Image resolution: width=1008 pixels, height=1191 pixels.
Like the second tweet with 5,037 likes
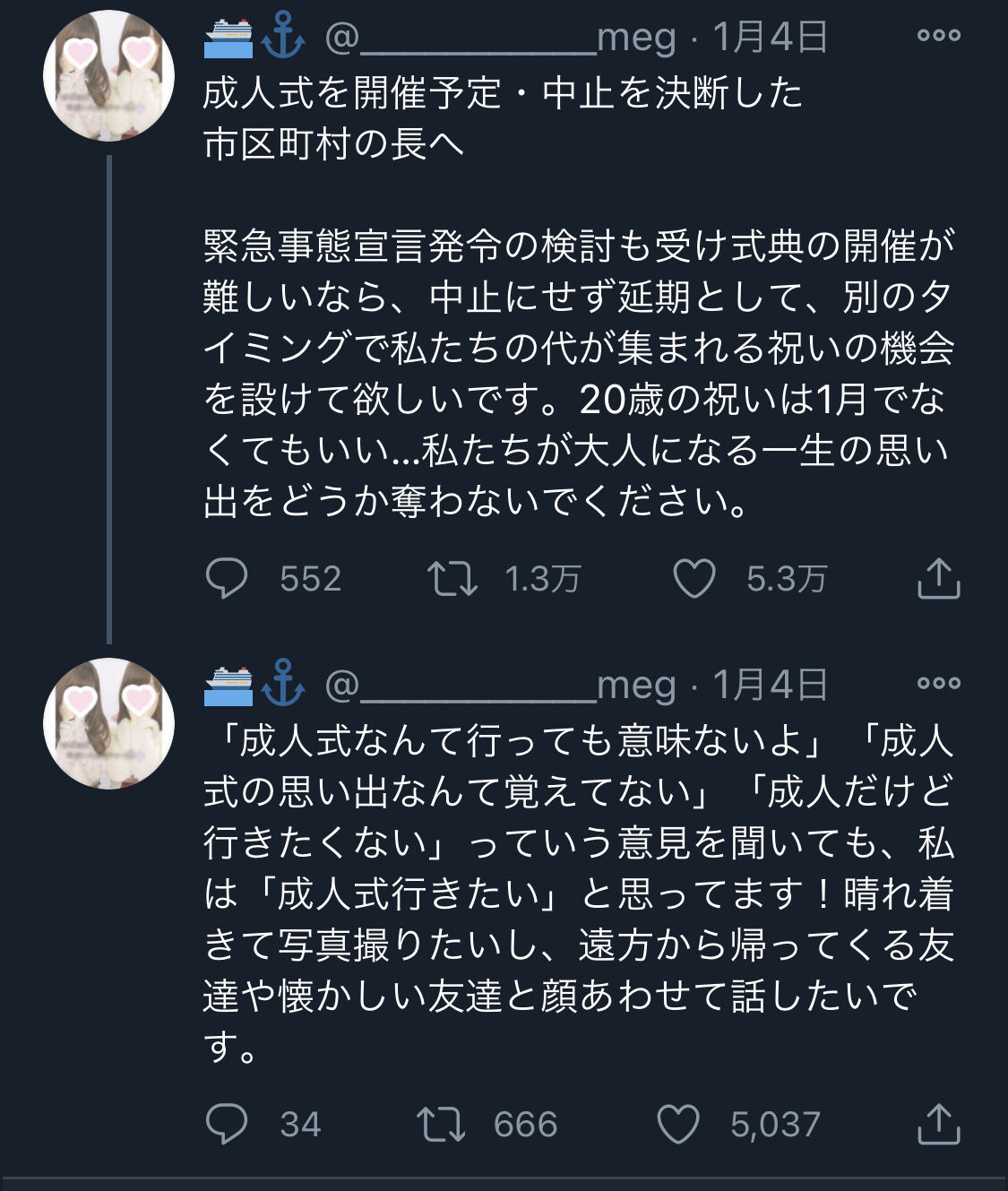tap(678, 1124)
